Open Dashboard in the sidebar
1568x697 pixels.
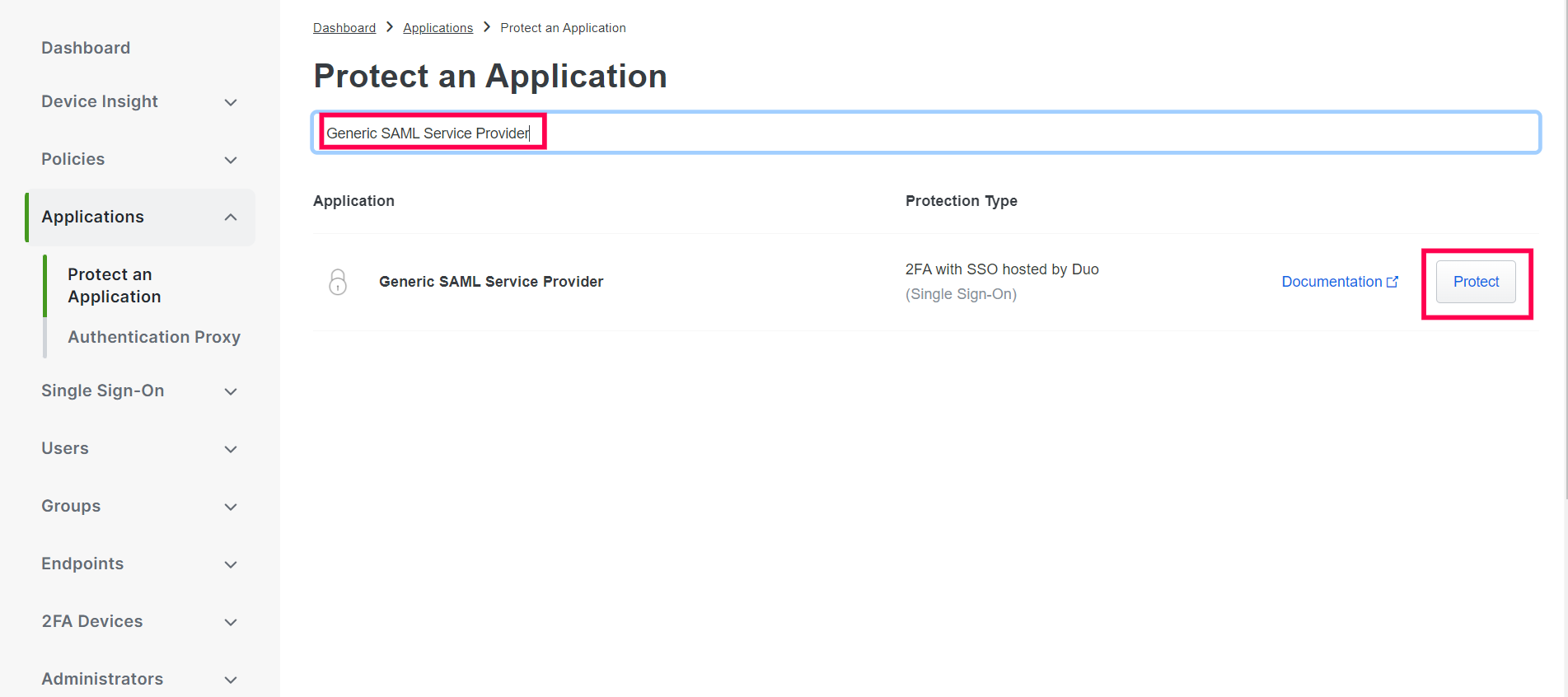click(86, 48)
